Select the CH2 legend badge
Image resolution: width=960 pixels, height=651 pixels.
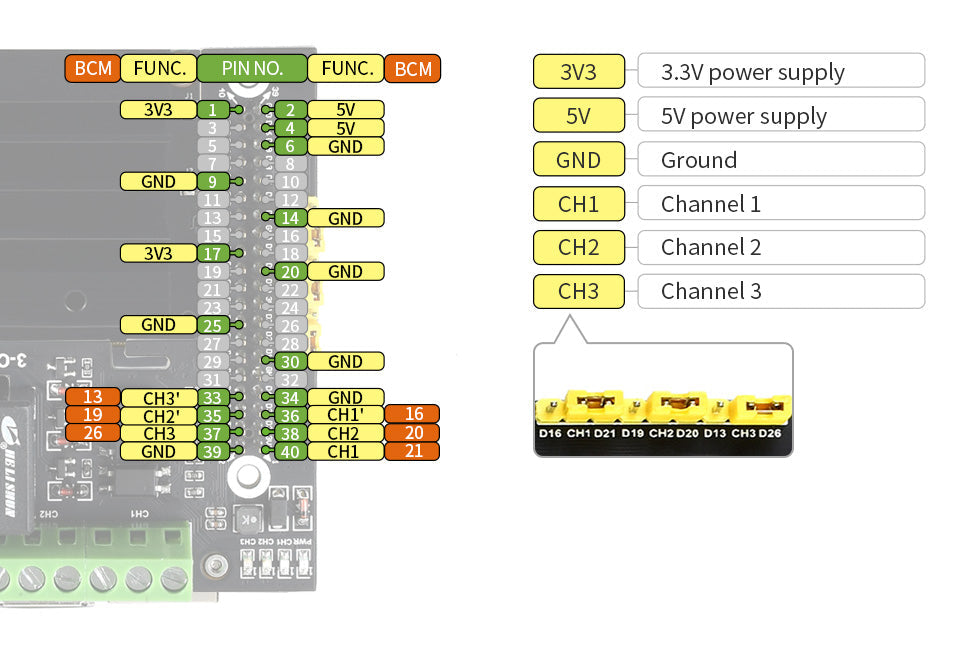click(x=578, y=247)
